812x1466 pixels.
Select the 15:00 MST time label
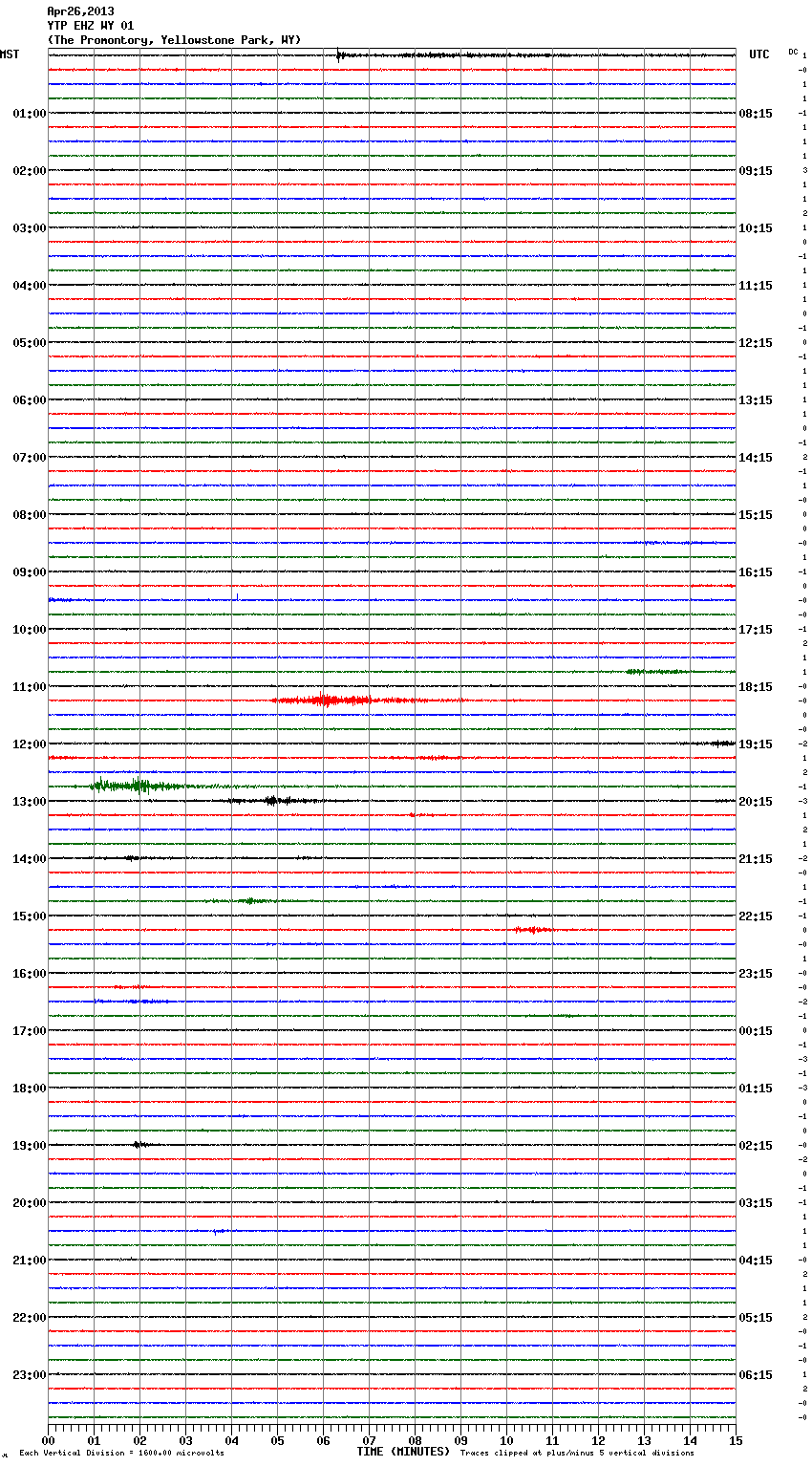tap(30, 916)
